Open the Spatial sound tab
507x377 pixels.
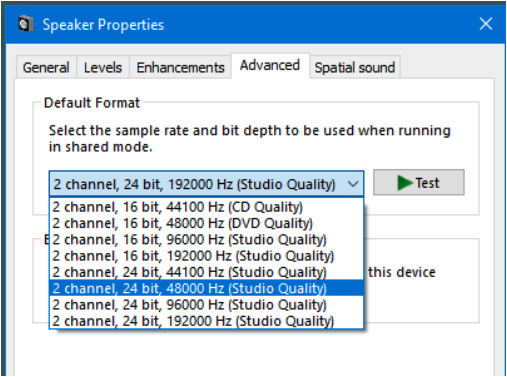[355, 67]
